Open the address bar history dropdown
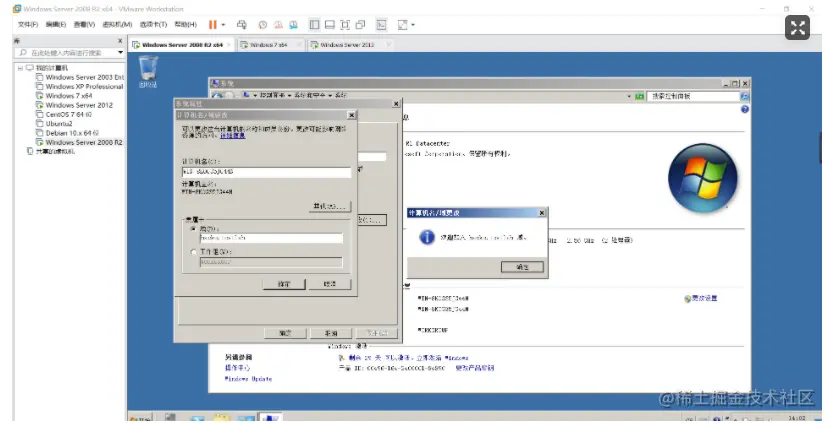This screenshot has height=423, width=830. point(629,96)
